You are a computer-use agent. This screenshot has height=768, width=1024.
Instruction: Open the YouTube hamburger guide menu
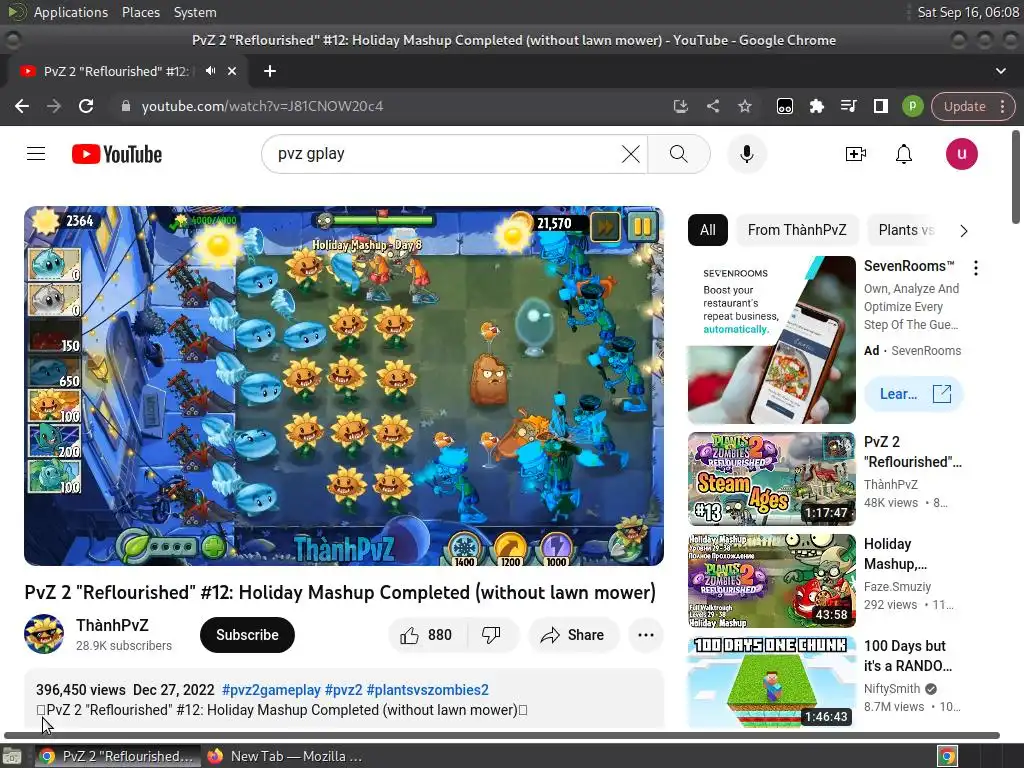36,154
